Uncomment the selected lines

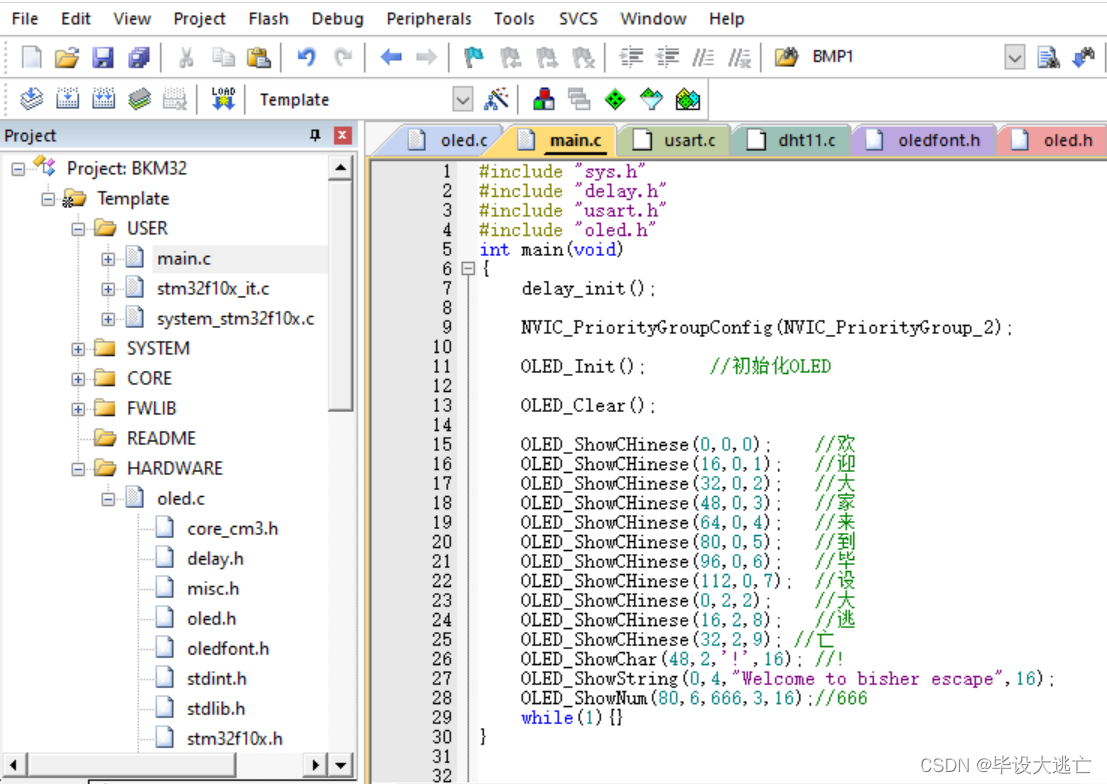coord(739,57)
